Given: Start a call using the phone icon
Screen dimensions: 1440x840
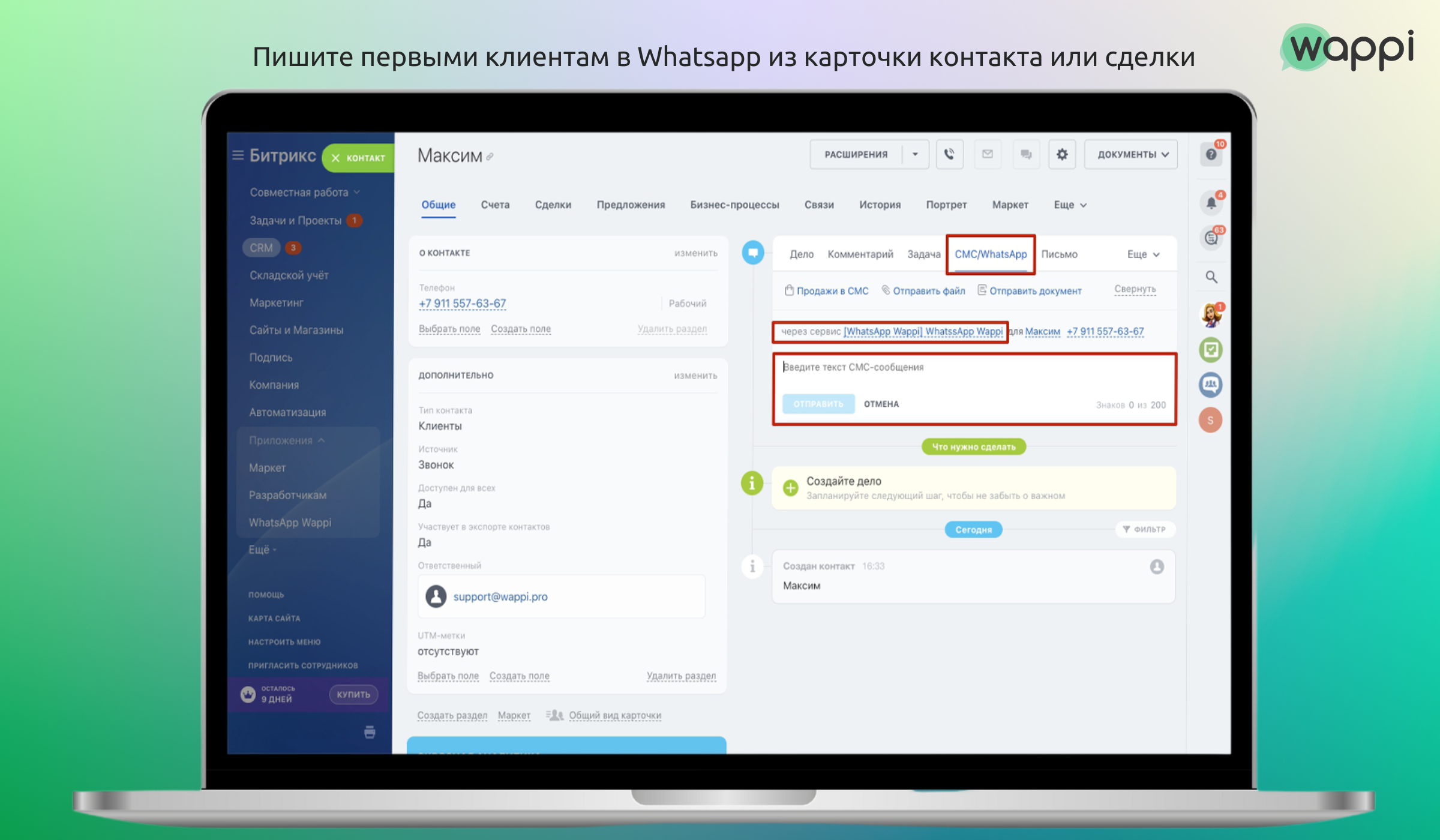Looking at the screenshot, I should (x=949, y=154).
